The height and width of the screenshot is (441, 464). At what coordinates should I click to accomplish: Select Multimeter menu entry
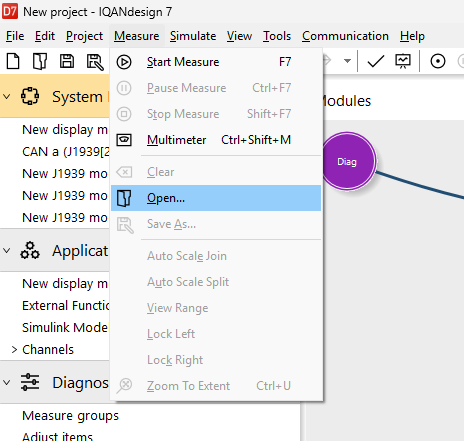coord(216,140)
